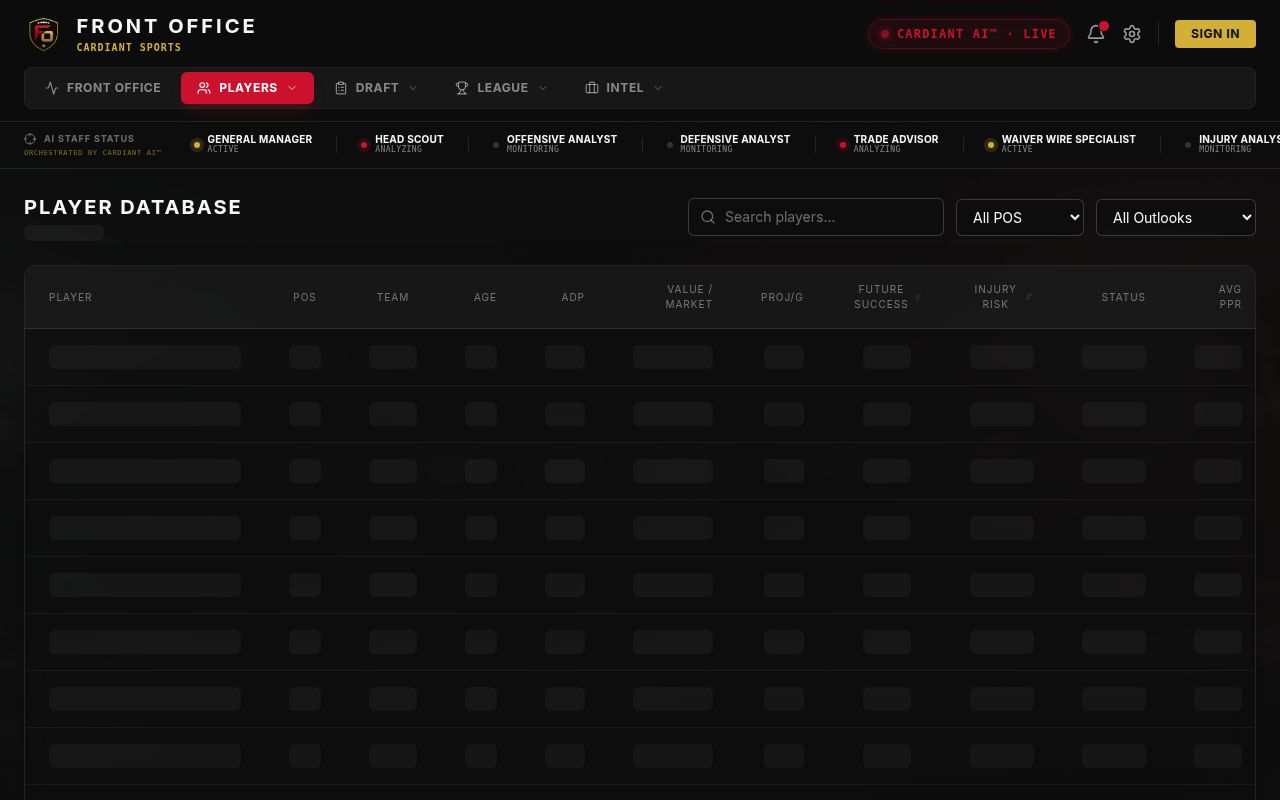Click the Cardiant AI Live badge

click(968, 34)
